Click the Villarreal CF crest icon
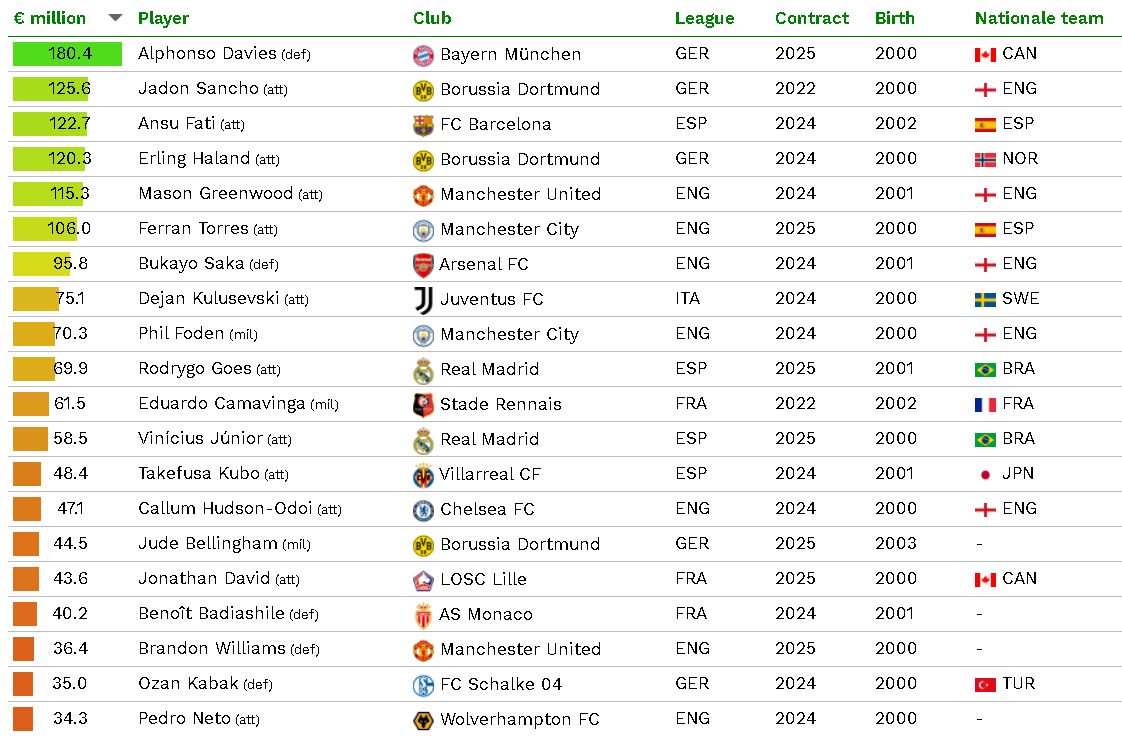1122x736 pixels. point(423,475)
